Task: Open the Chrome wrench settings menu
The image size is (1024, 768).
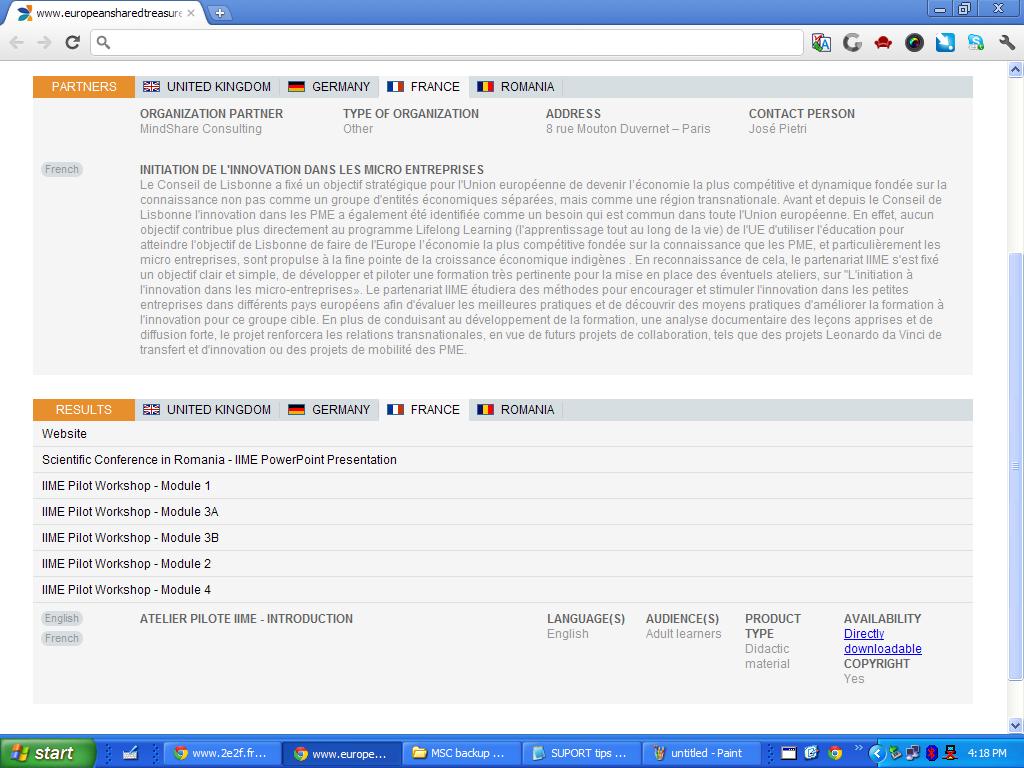Action: pos(1006,43)
